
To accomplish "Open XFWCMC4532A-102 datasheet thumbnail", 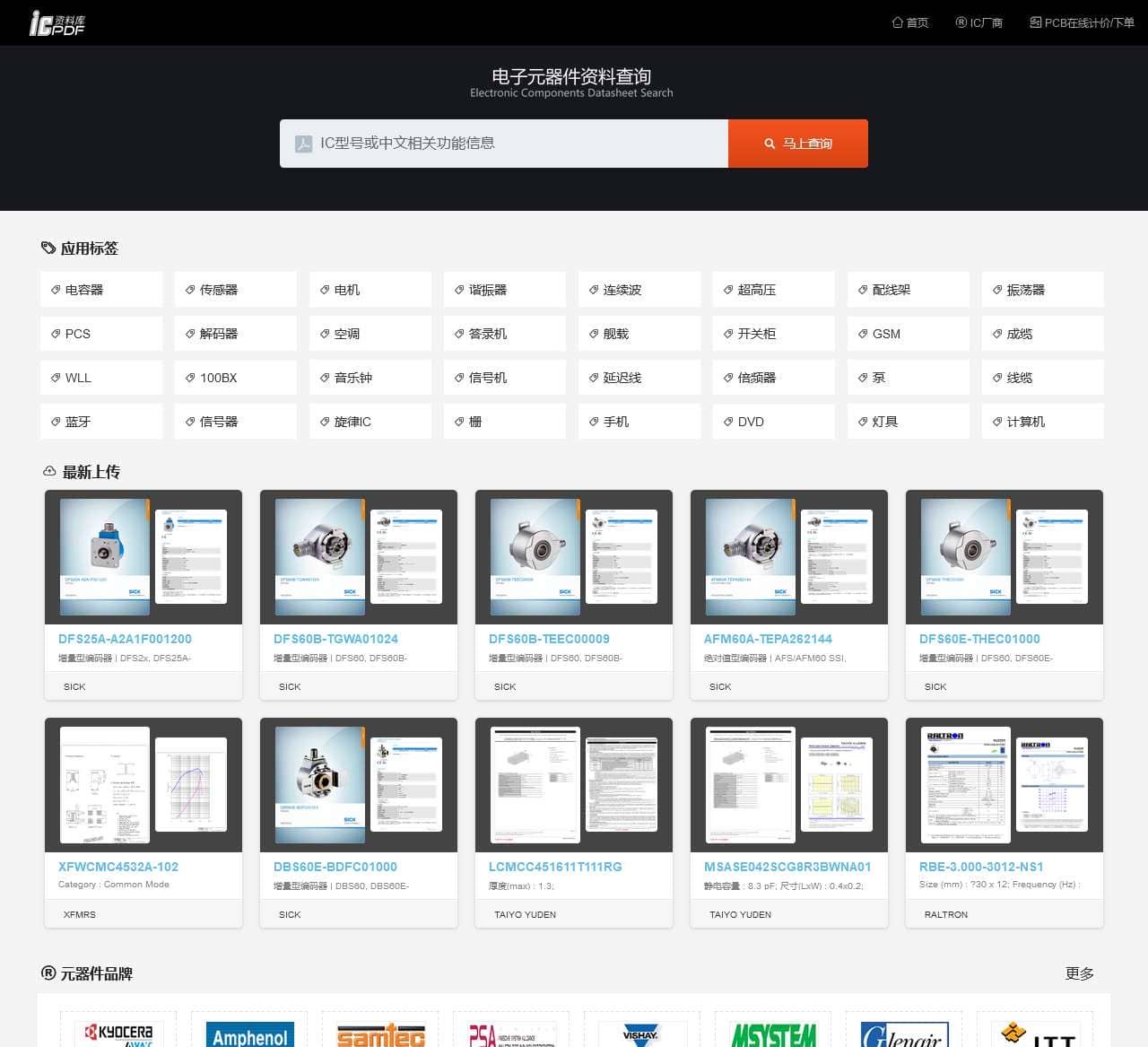I will pyautogui.click(x=143, y=785).
